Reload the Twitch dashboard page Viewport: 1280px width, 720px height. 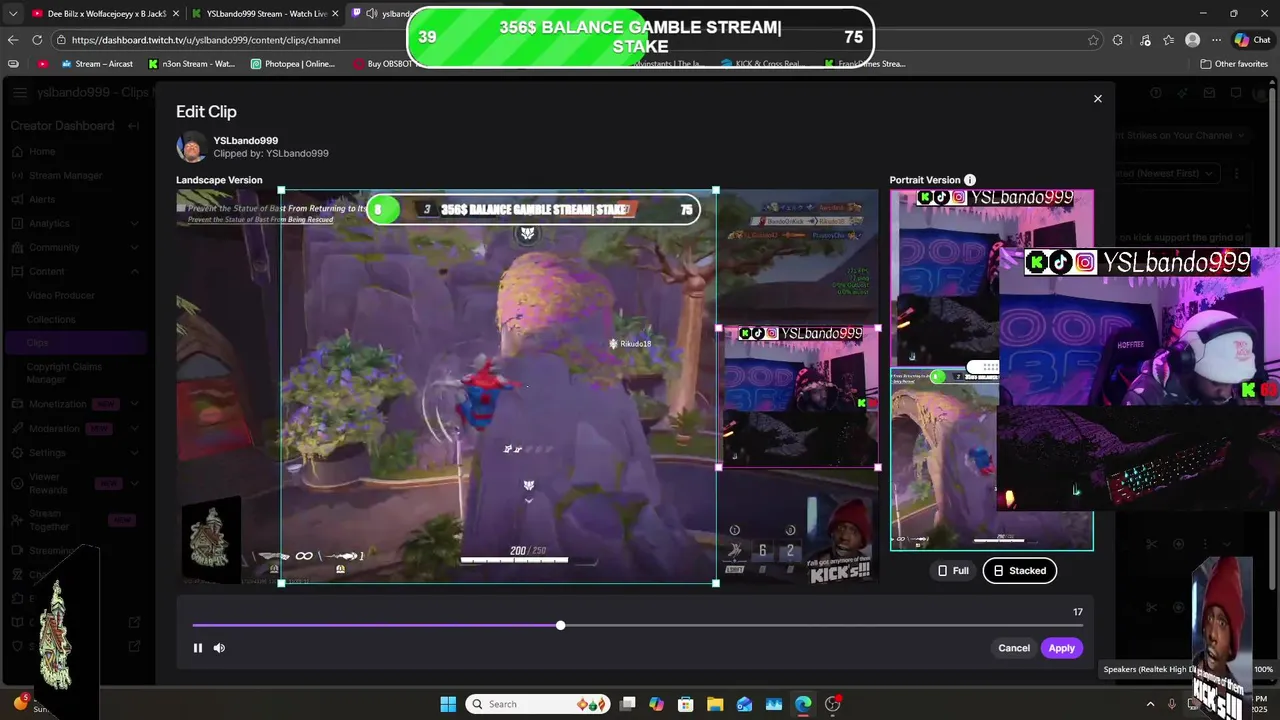pos(37,40)
